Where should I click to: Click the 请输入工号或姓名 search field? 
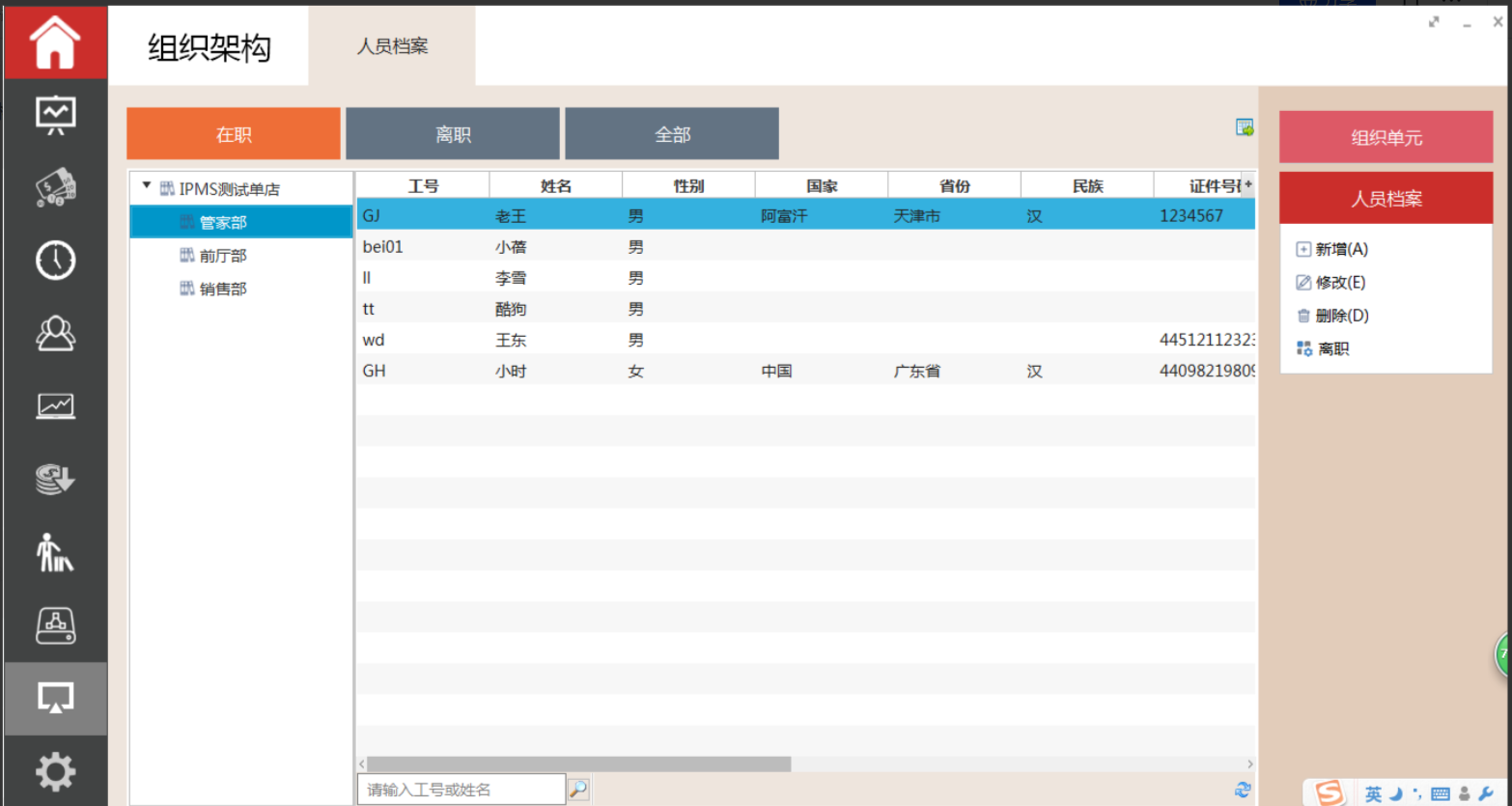pyautogui.click(x=461, y=790)
